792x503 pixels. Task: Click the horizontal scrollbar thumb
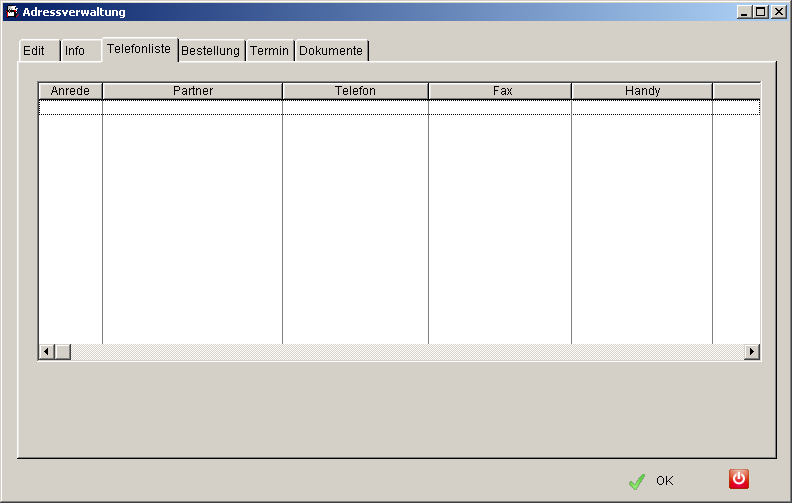tap(63, 351)
